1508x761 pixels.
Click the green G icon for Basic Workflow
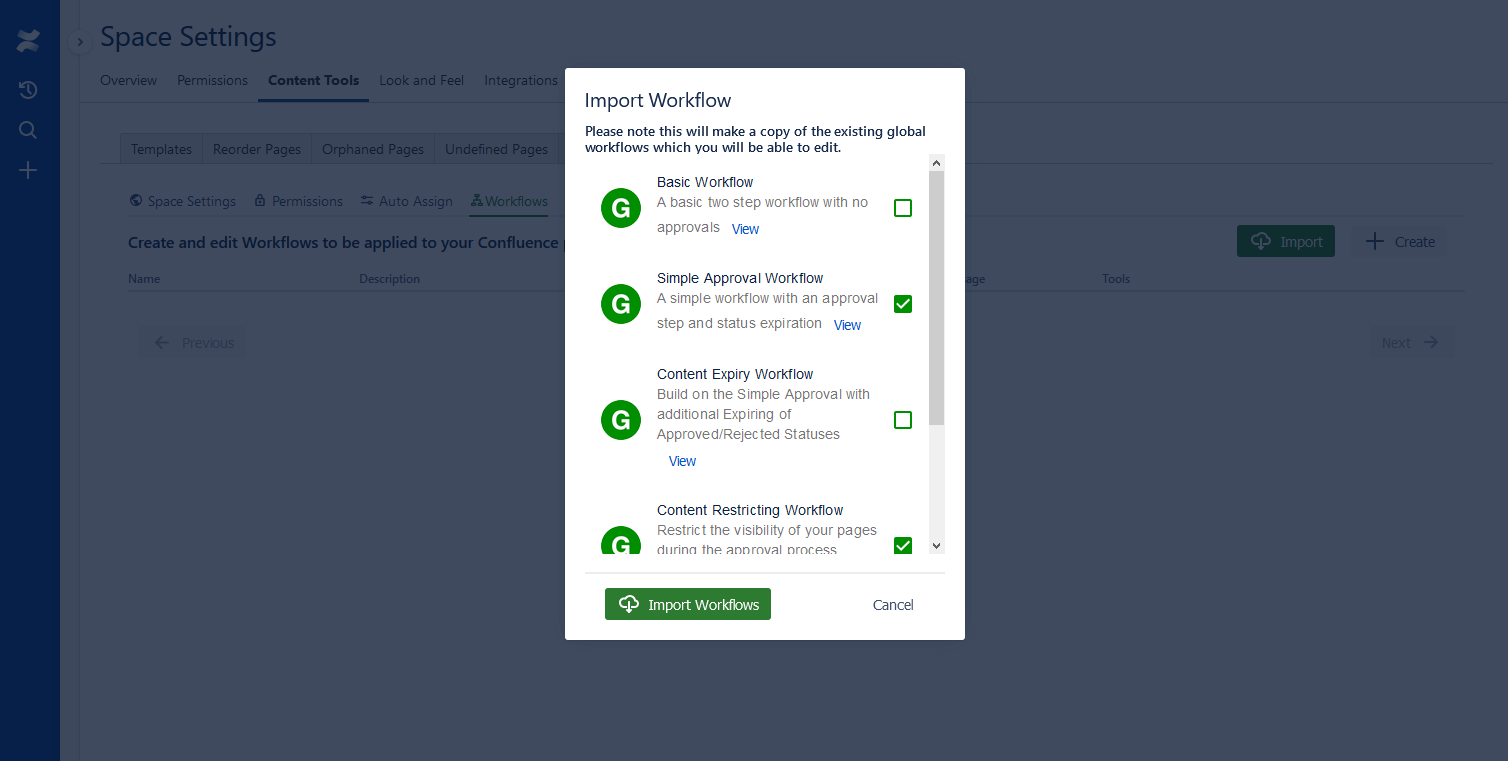tap(620, 208)
